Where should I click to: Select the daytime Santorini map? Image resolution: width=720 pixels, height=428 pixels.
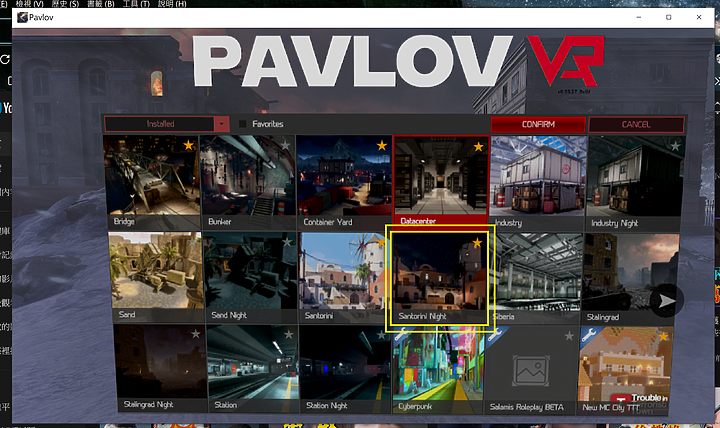[343, 278]
